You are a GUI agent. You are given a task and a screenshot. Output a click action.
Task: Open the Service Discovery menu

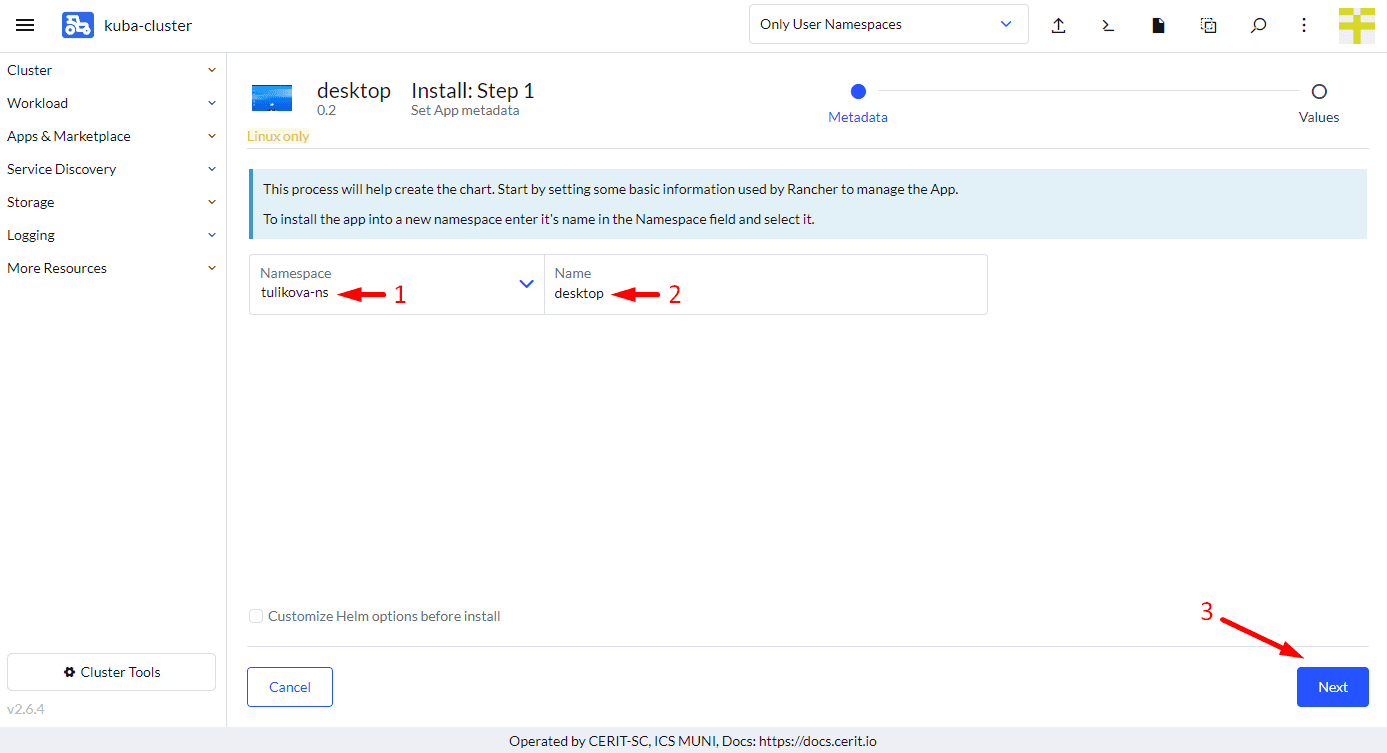point(112,169)
